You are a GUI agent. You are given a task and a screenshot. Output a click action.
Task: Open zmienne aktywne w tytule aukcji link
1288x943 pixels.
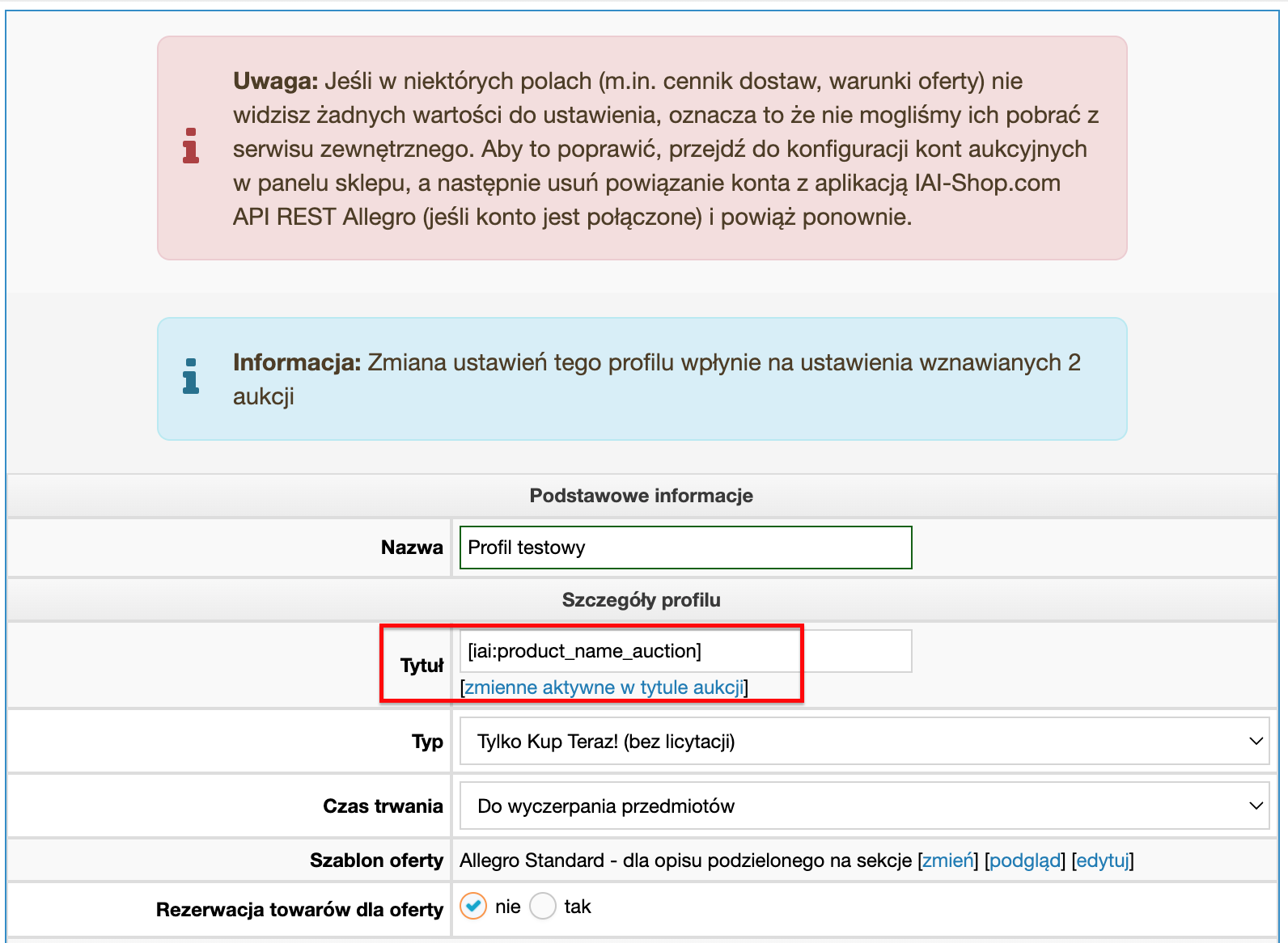click(x=604, y=687)
